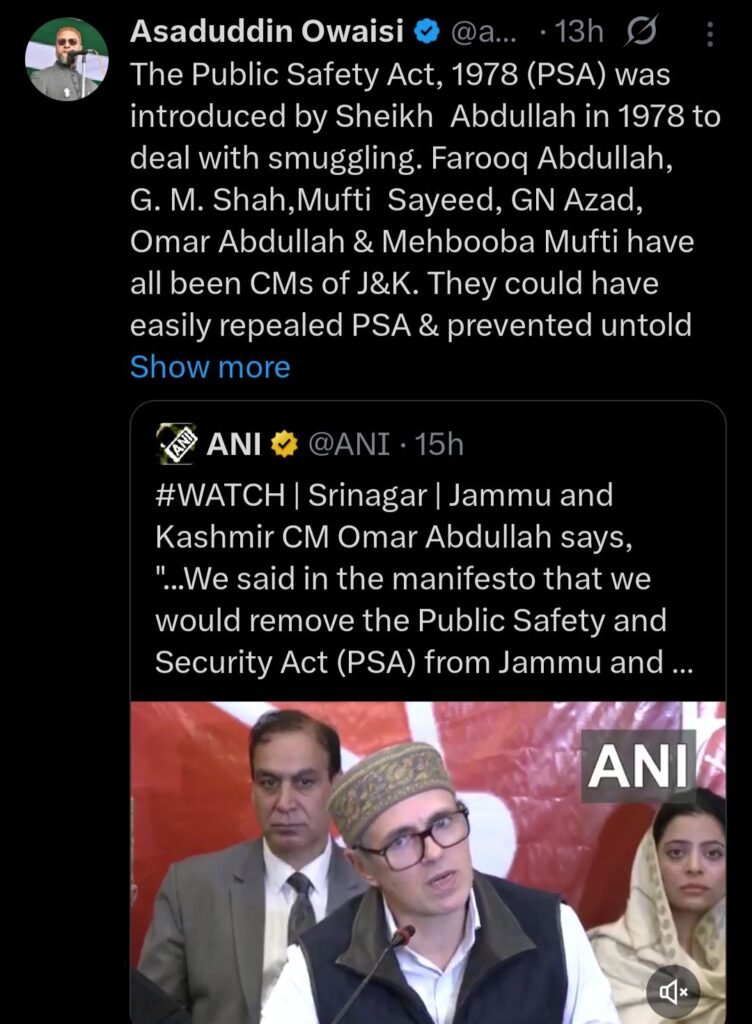Screen dimensions: 752x1024
Task: Open Asaduddin Owaisi's profile picture
Action: pos(67,59)
